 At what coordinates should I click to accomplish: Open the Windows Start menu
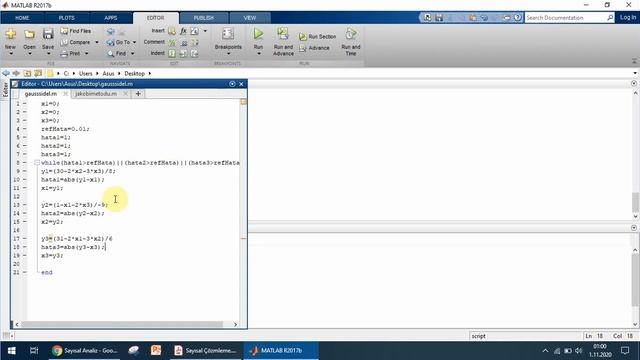11,351
